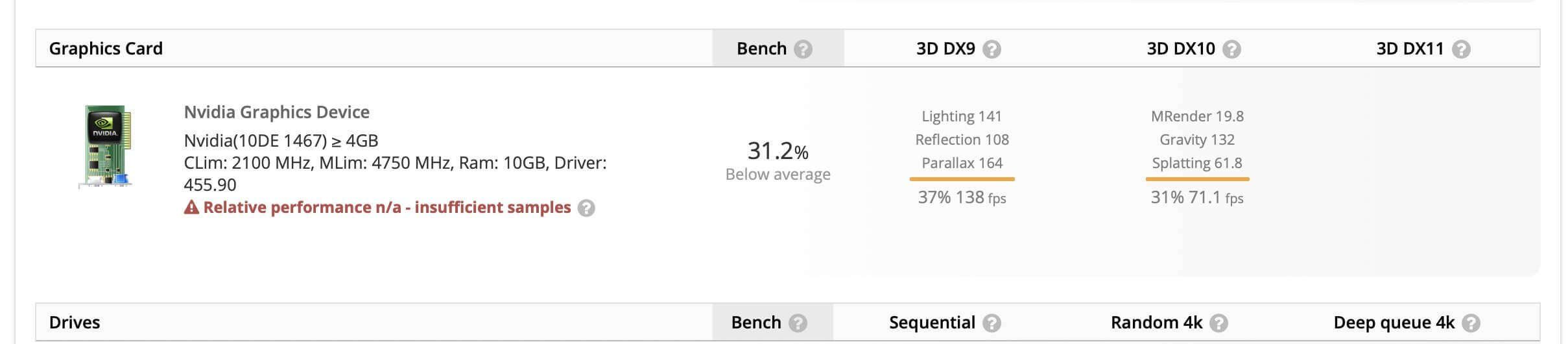This screenshot has width=1568, height=344.
Task: Click the orange bar under DX9 results
Action: tap(962, 178)
